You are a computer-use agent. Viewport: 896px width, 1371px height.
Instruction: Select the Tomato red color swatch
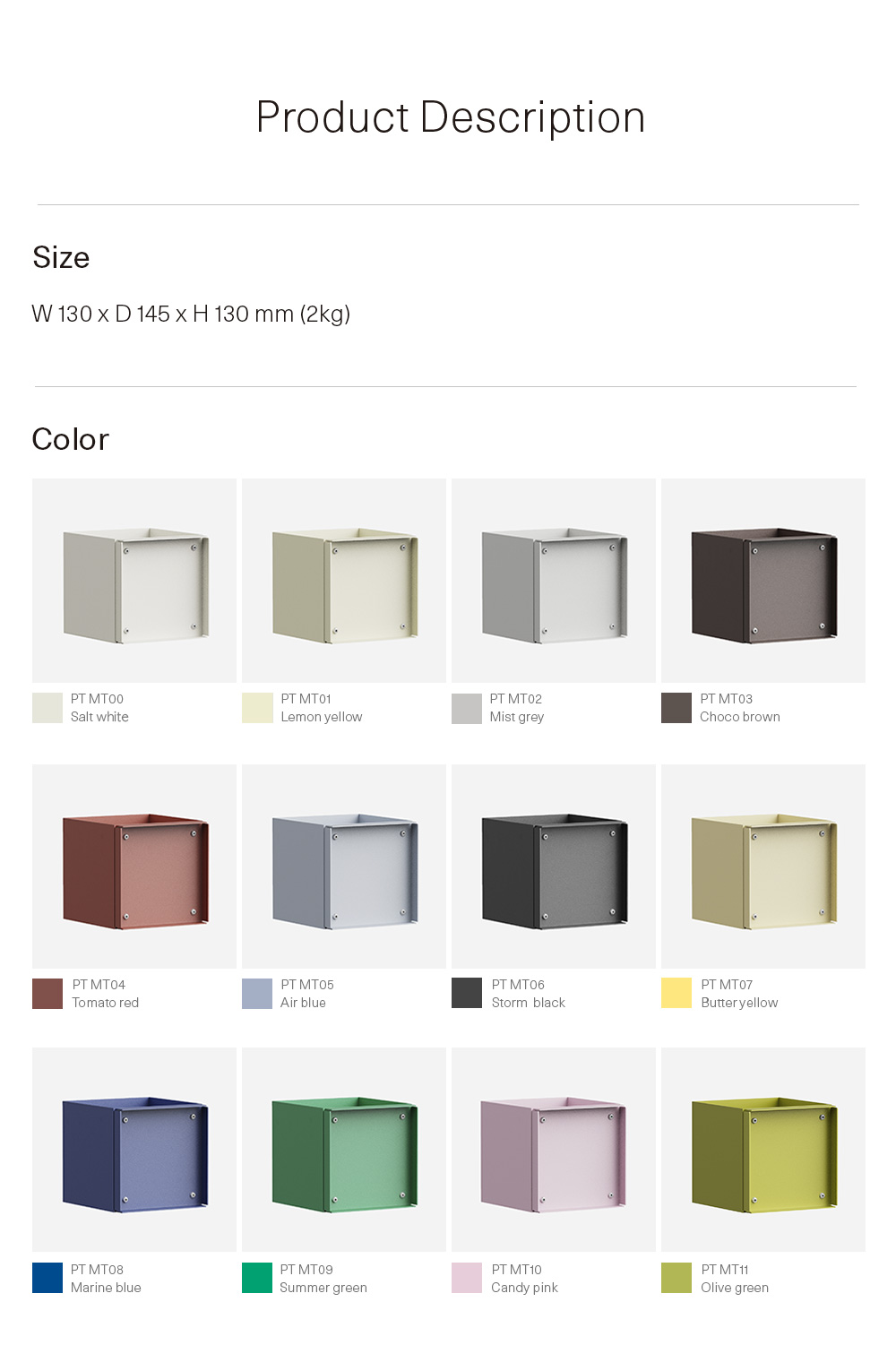tap(47, 994)
